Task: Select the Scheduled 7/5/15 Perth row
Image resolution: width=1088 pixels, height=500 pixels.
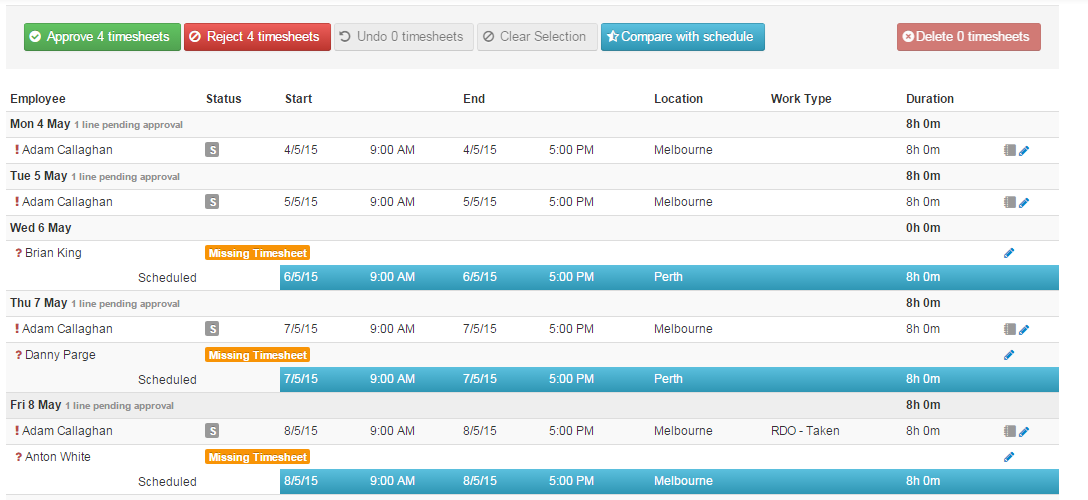Action: (x=668, y=380)
